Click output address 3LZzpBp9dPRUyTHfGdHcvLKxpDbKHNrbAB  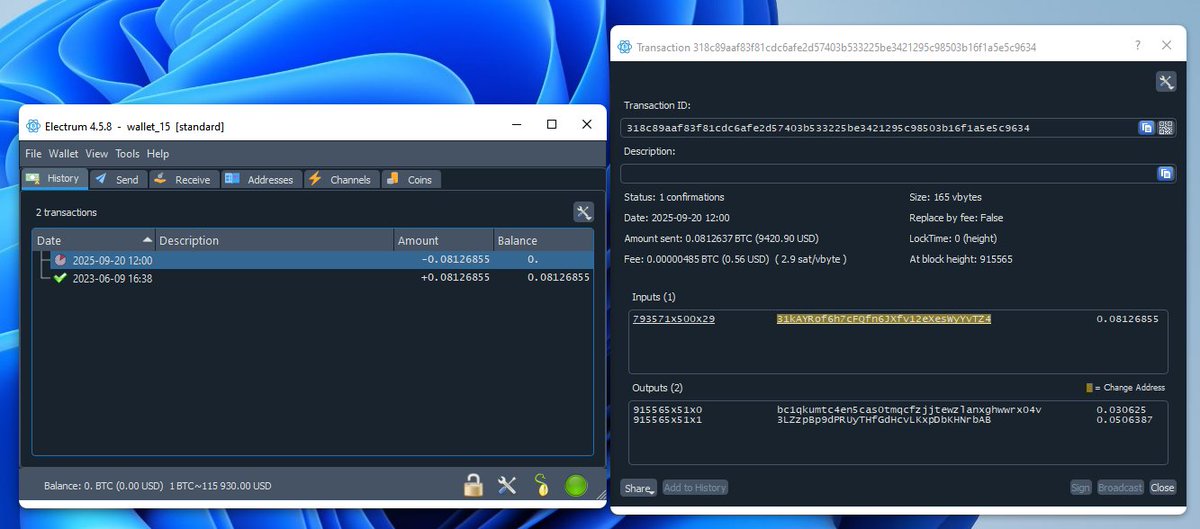(884, 420)
